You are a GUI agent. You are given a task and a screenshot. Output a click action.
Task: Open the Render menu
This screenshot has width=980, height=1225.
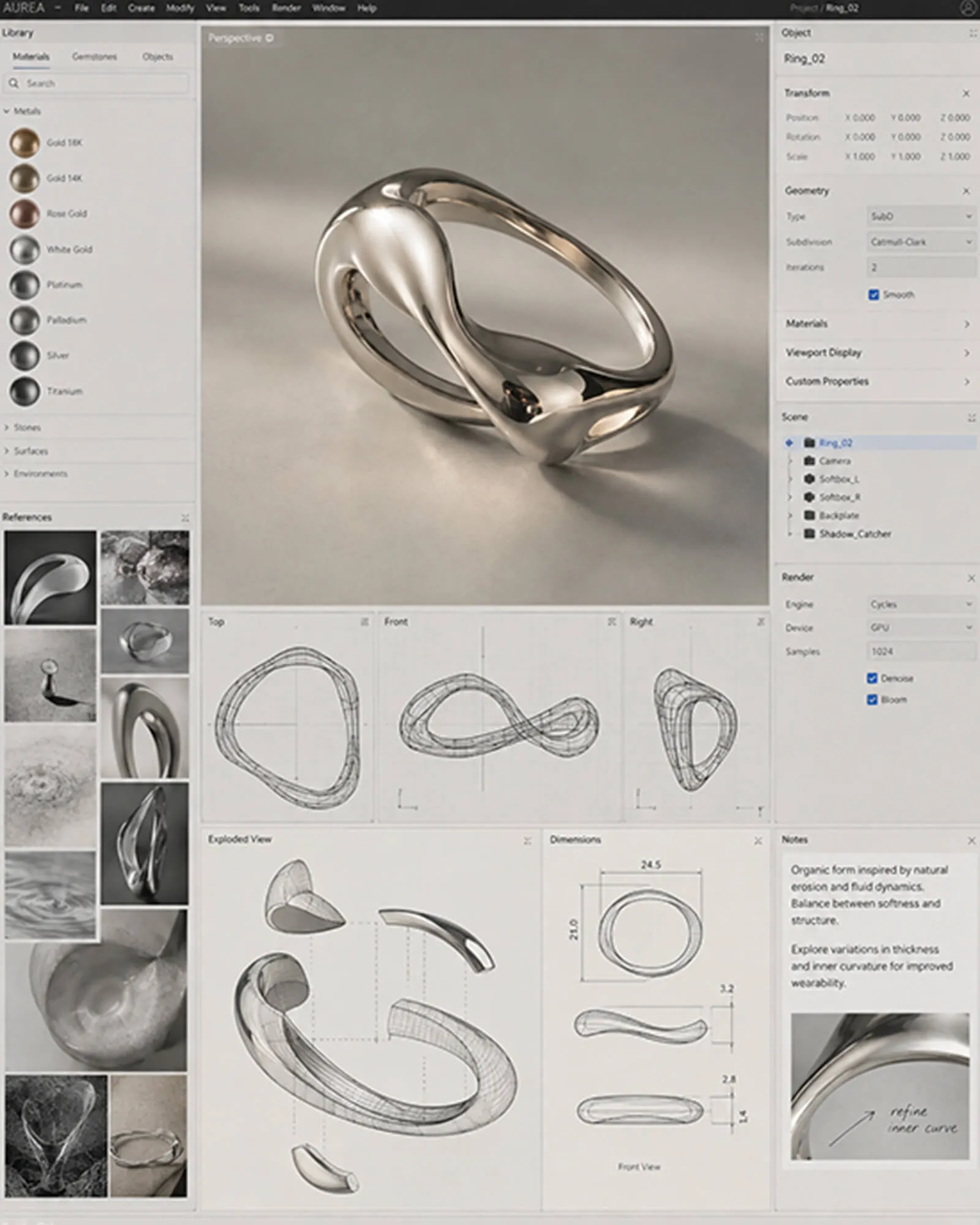point(286,8)
